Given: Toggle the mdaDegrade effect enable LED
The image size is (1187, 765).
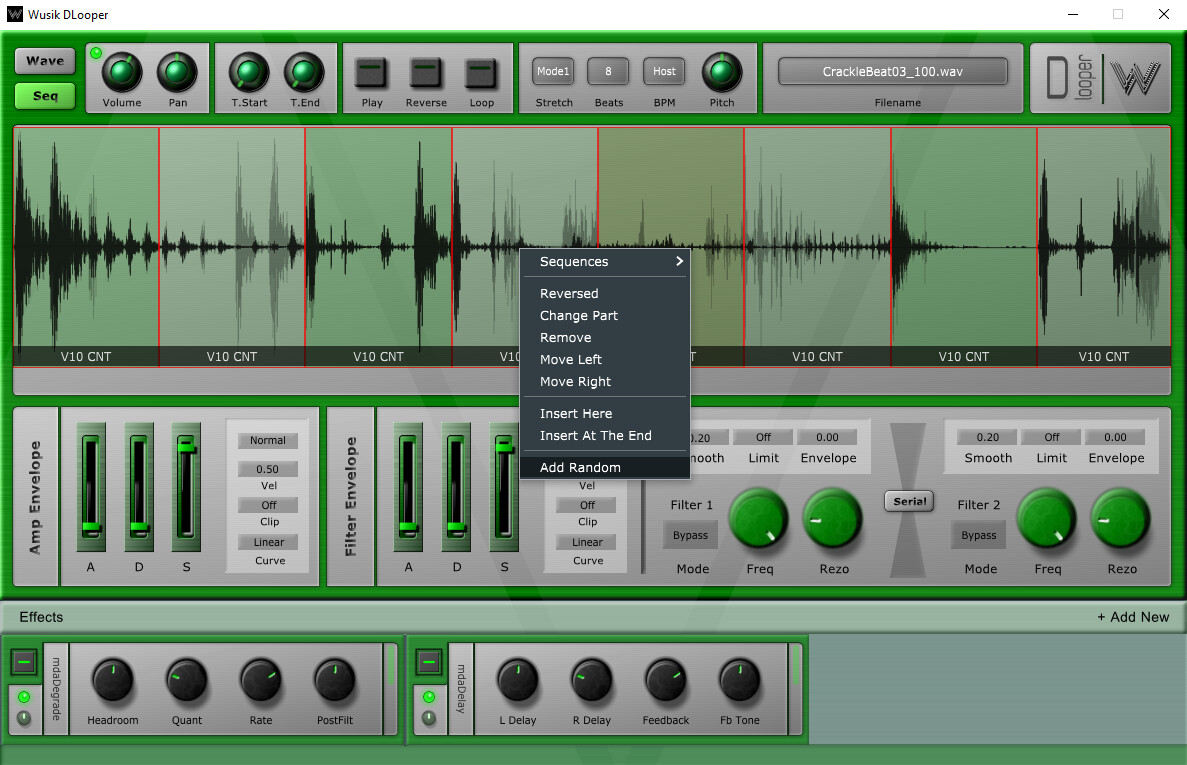Looking at the screenshot, I should point(24,697).
